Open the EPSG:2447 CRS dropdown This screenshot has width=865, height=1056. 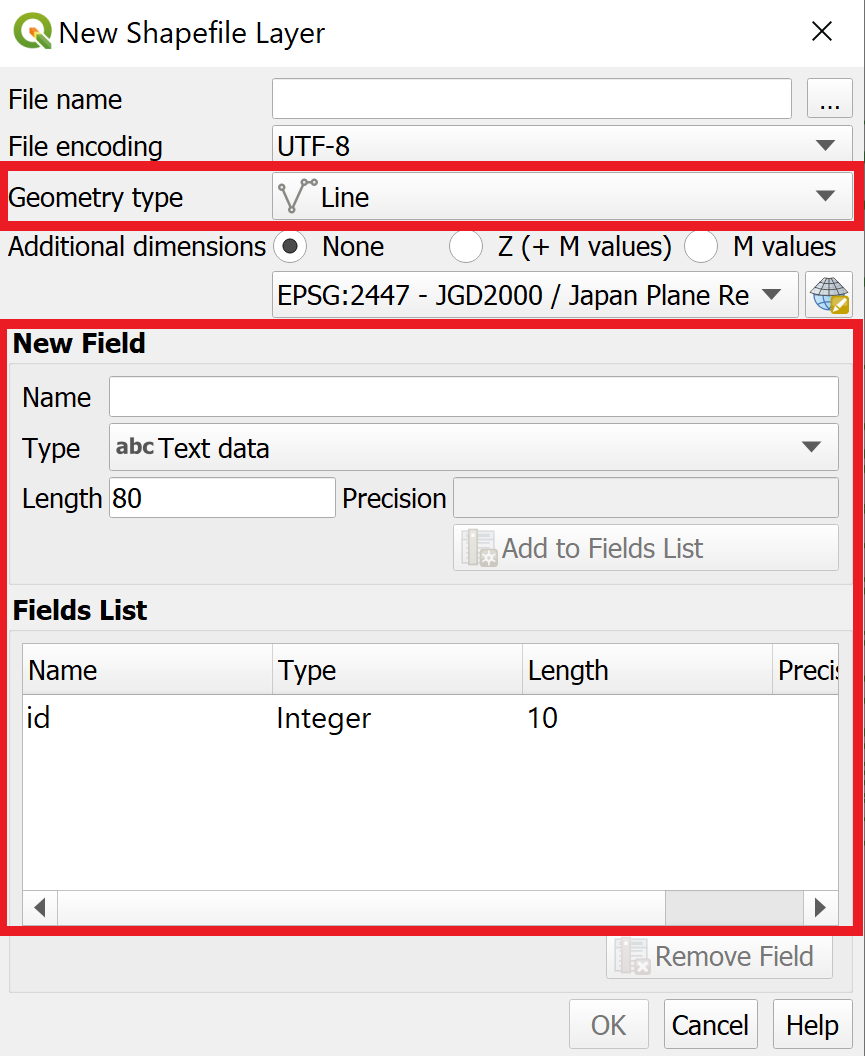[535, 295]
